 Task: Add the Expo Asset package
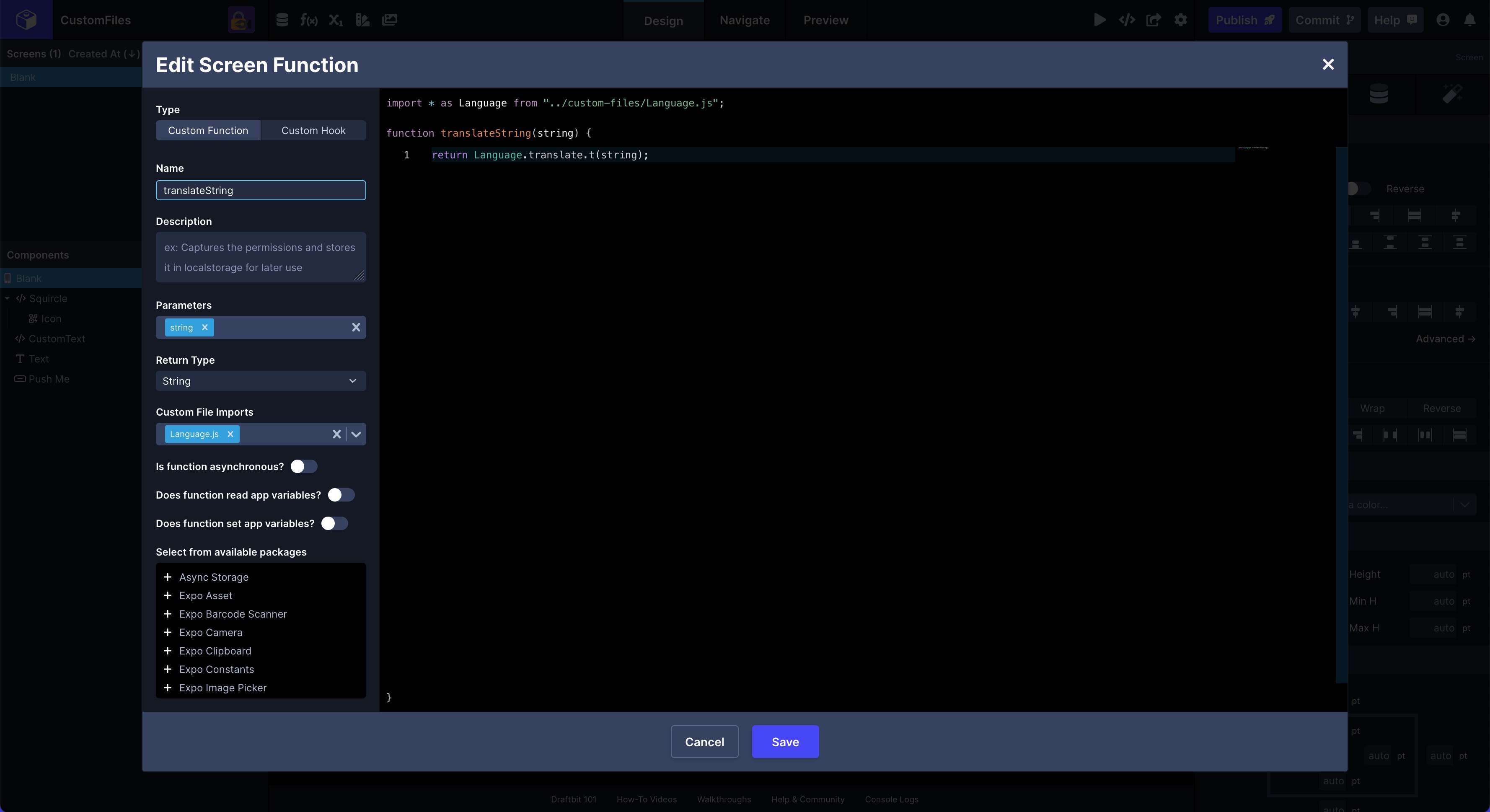(168, 595)
